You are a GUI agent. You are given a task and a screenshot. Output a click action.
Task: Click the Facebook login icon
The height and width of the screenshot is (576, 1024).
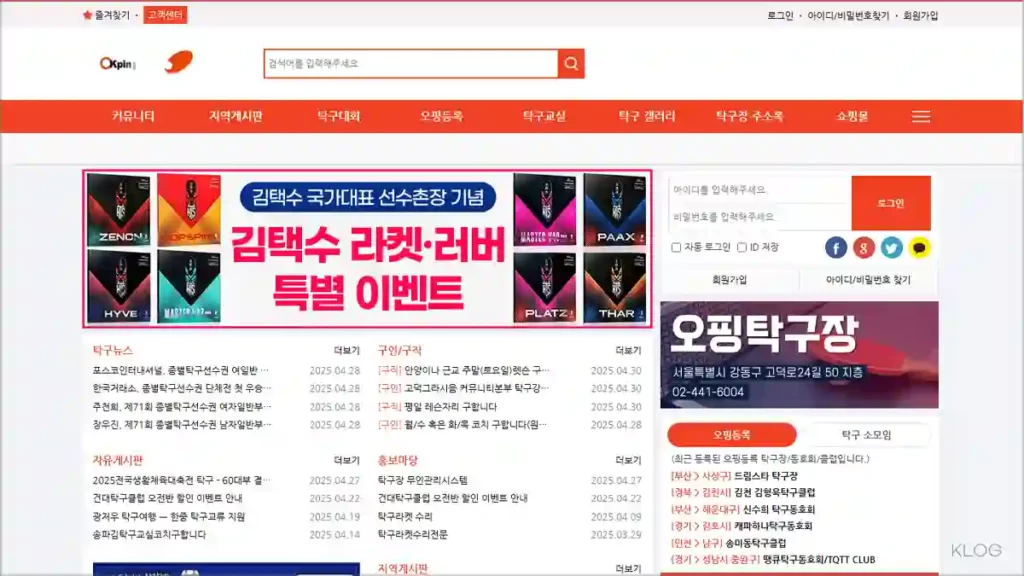pyautogui.click(x=835, y=248)
